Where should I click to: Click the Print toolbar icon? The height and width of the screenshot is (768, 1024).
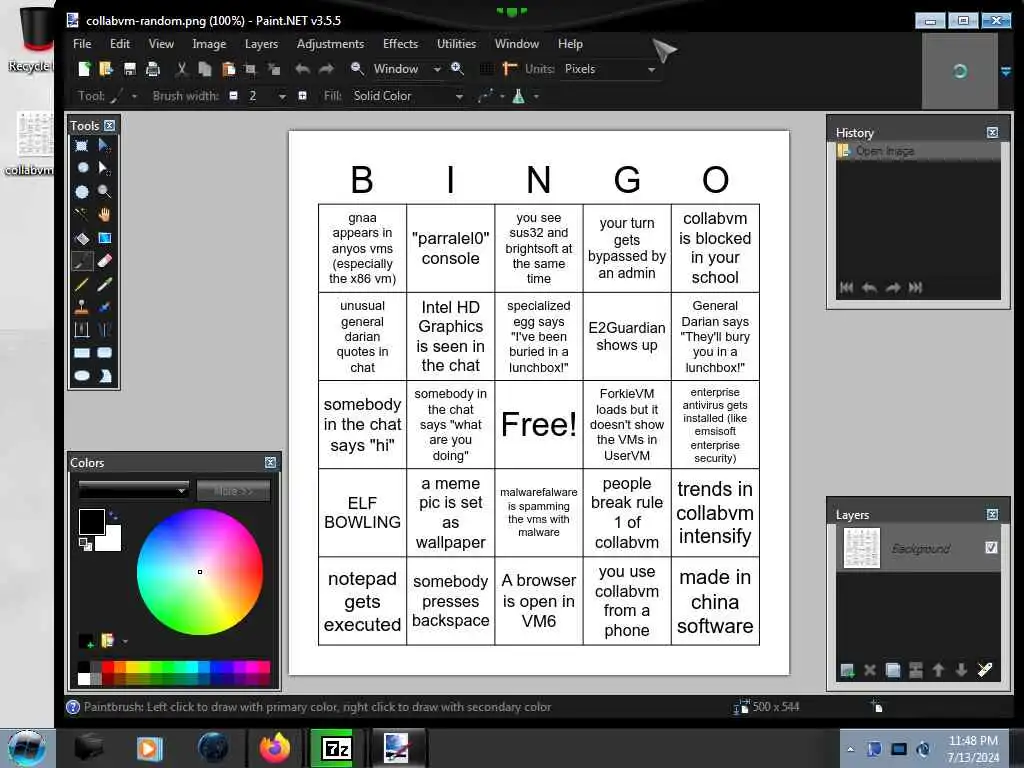click(x=153, y=69)
